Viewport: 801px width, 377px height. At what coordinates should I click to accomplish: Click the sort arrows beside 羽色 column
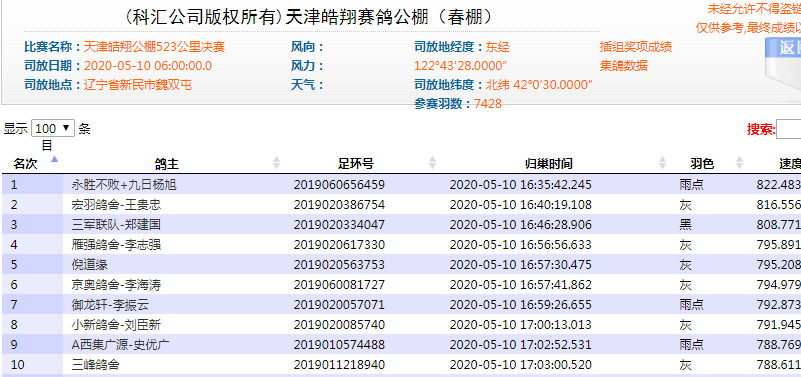(x=739, y=163)
